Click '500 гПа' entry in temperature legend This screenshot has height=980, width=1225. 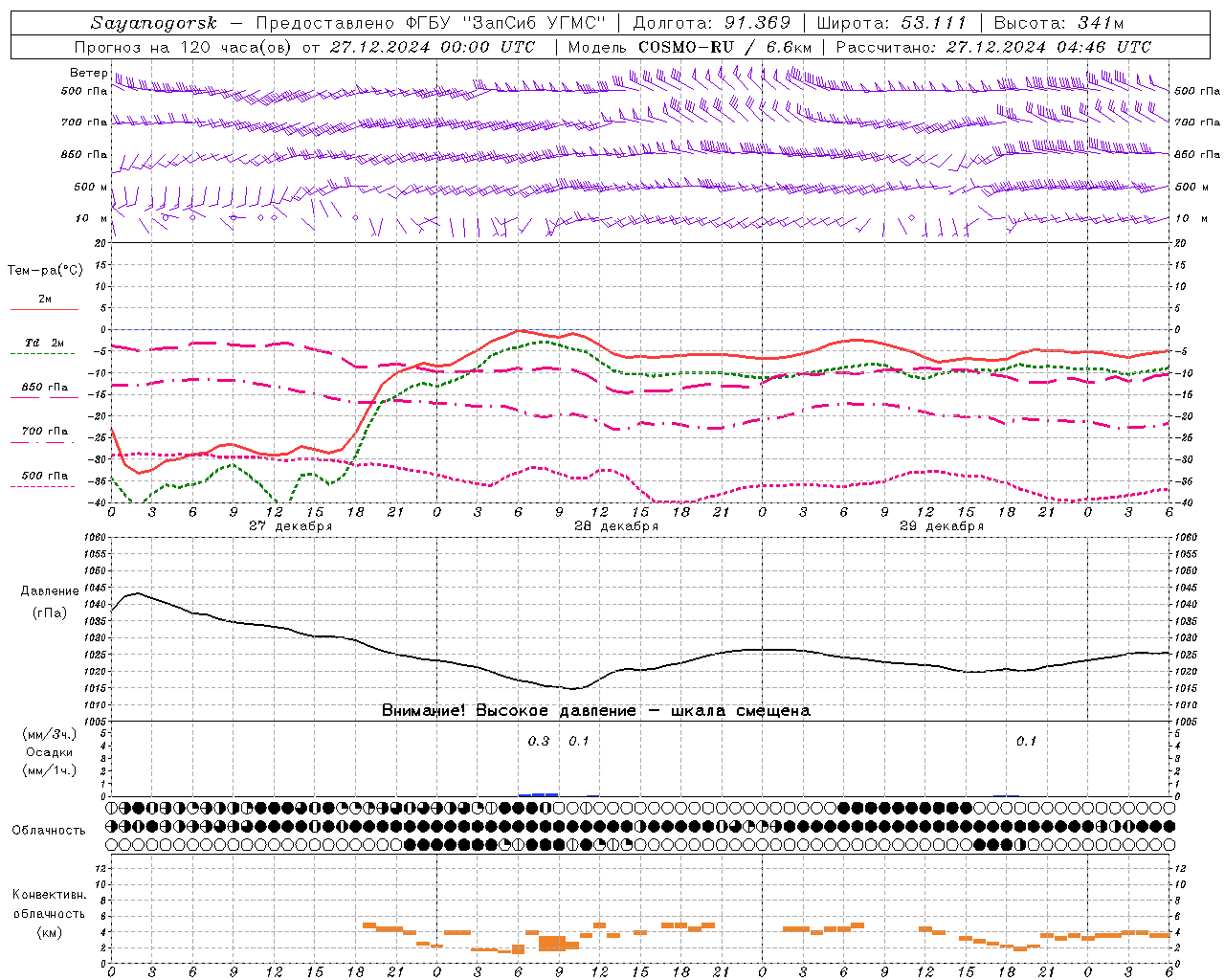45,476
